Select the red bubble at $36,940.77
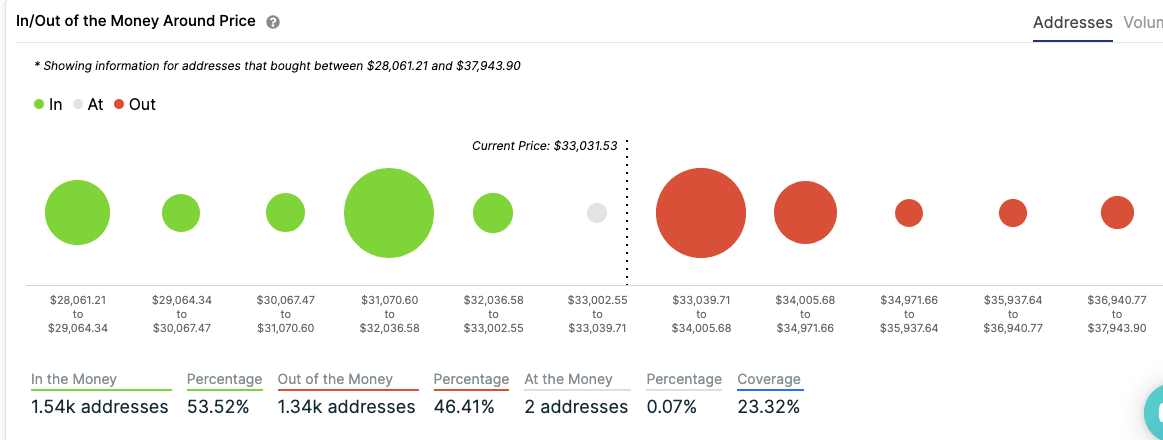This screenshot has width=1163, height=440. tap(1117, 213)
